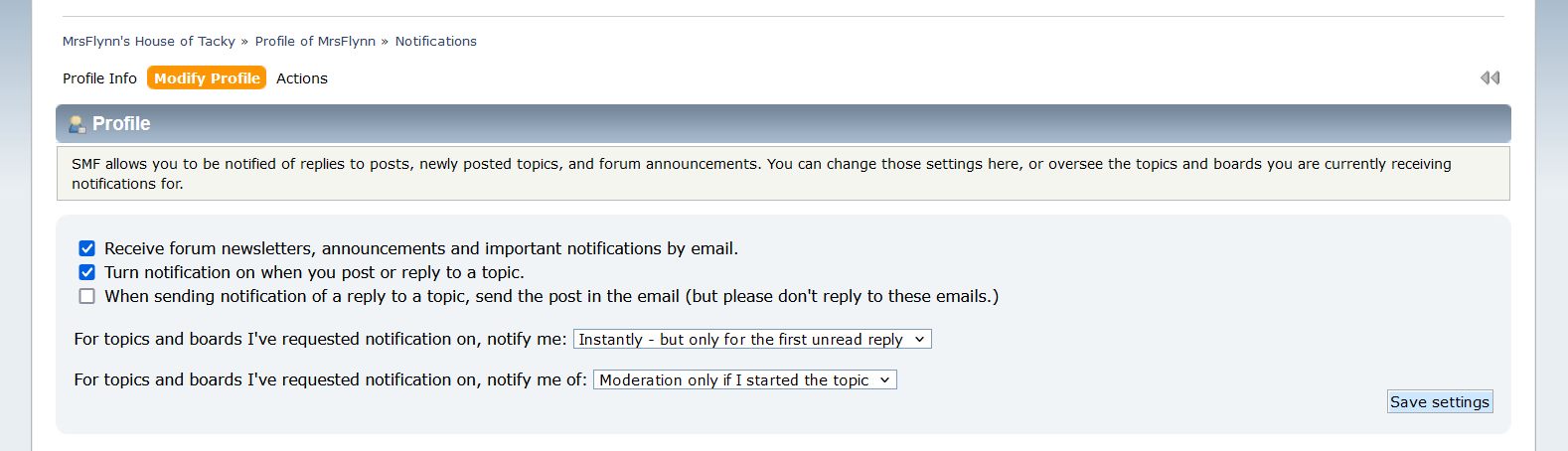
Task: Click 'Turn notification on when you post' label
Action: point(314,272)
